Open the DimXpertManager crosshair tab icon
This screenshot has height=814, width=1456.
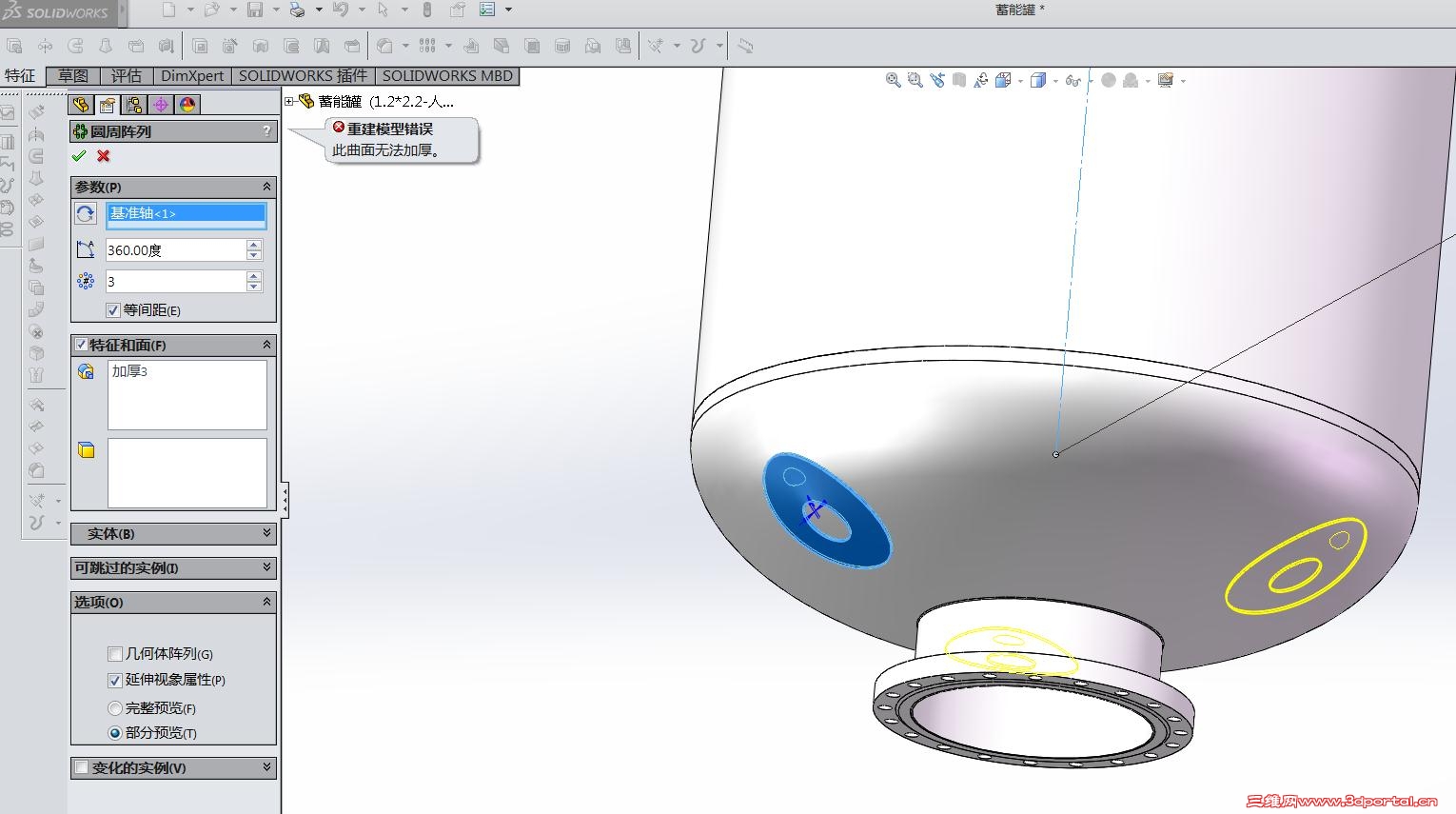coord(161,105)
